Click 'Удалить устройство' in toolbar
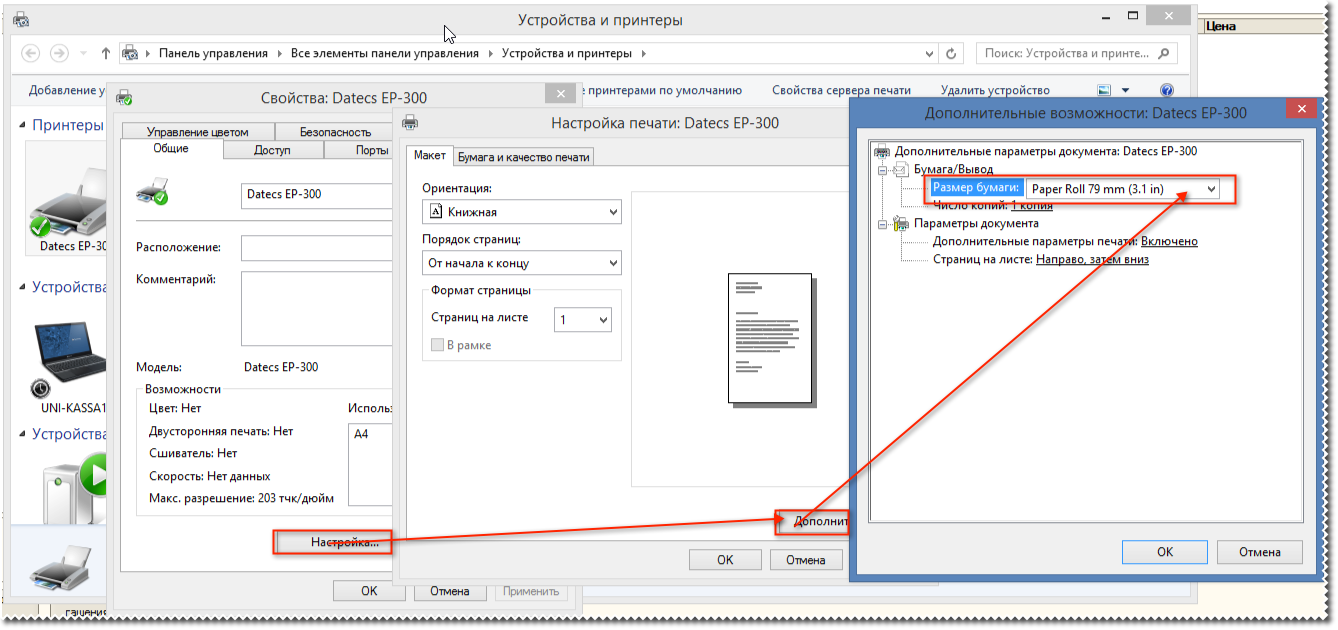Screen dimensions: 1338x630 pyautogui.click(x=995, y=90)
